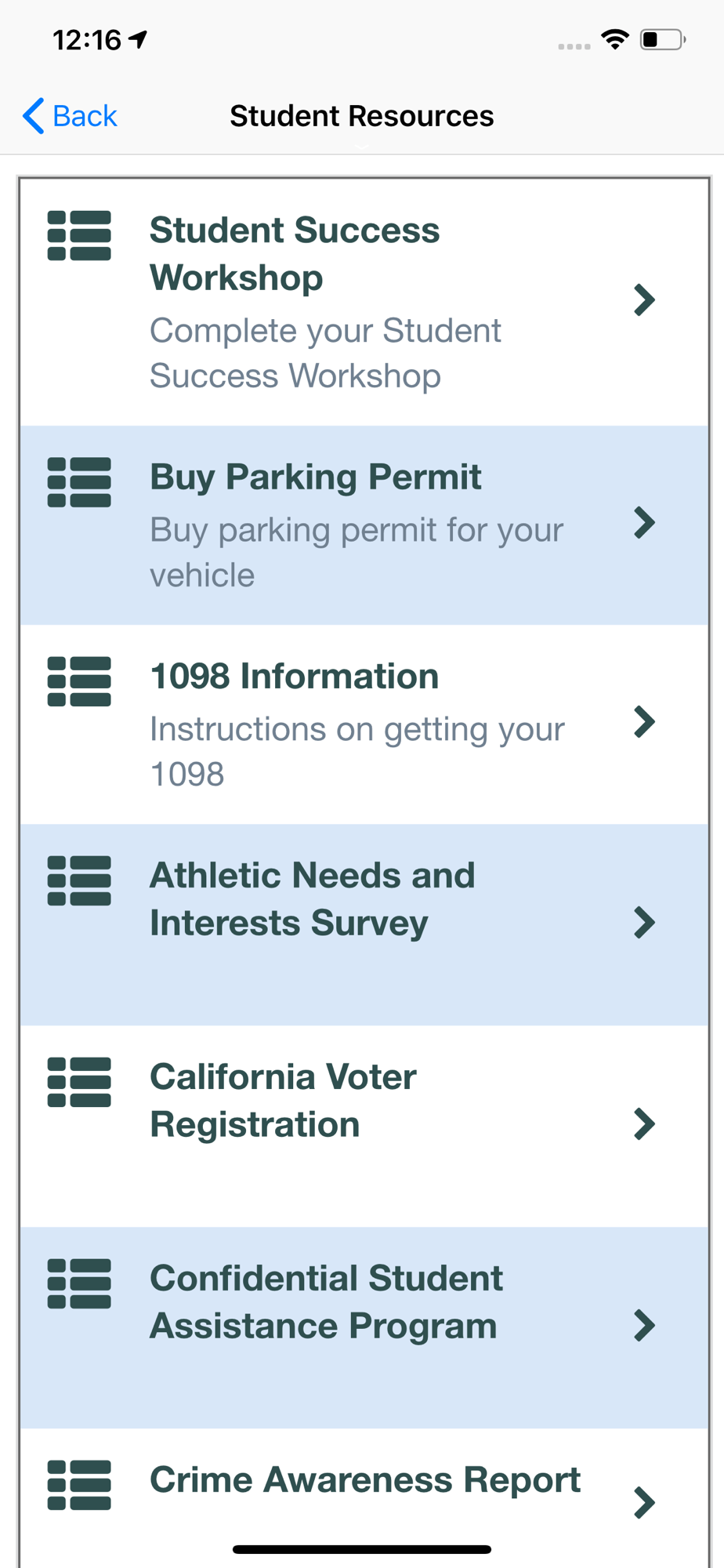
Task: Open the Crime Awareness Report link
Action: 365,1480
